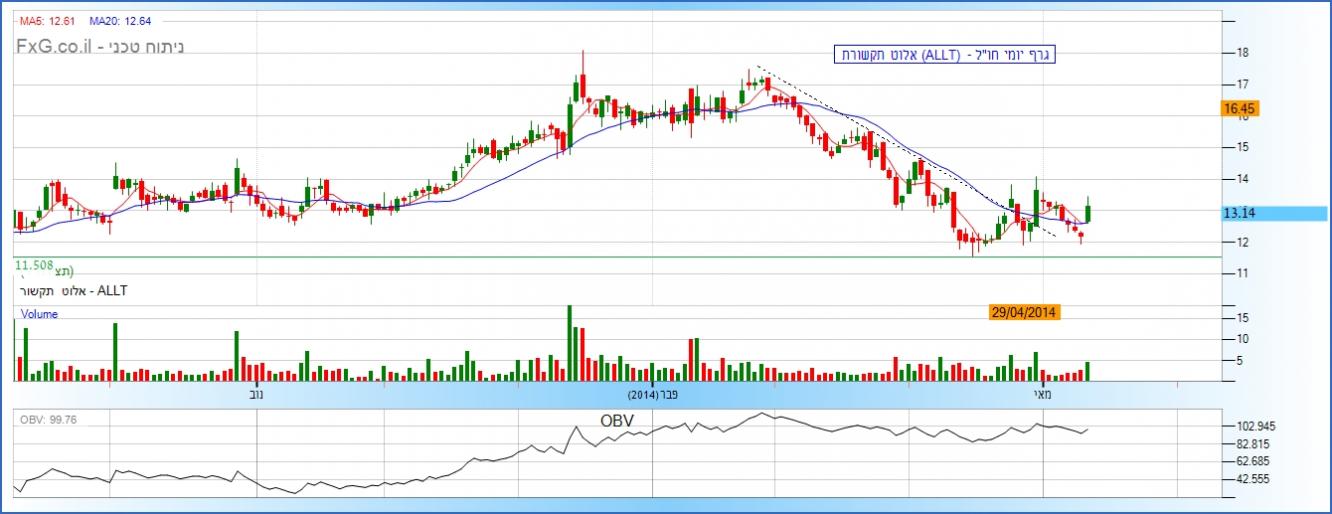This screenshot has height=514, width=1332.
Task: Click the Volume panel label
Action: tap(41, 314)
